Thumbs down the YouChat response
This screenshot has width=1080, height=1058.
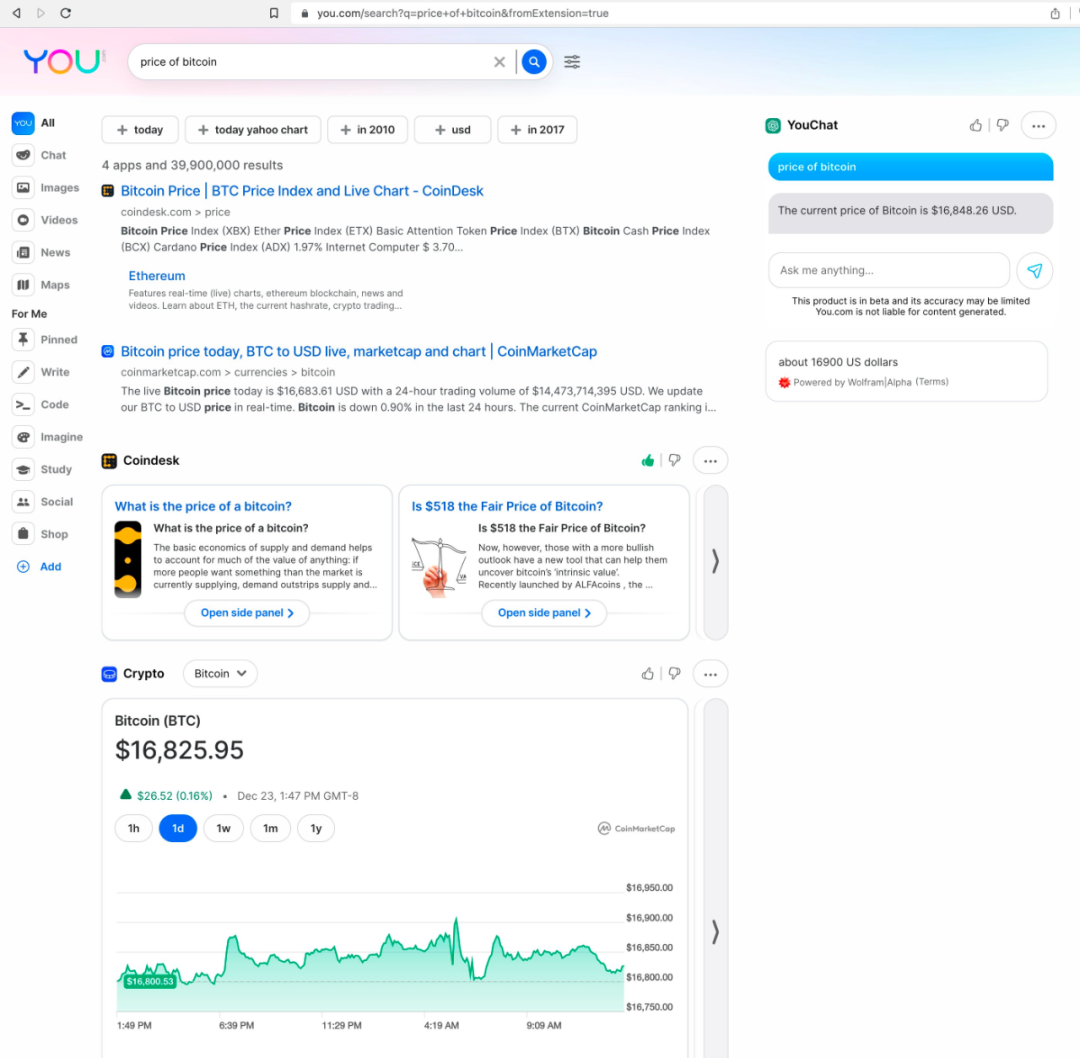(x=1002, y=125)
